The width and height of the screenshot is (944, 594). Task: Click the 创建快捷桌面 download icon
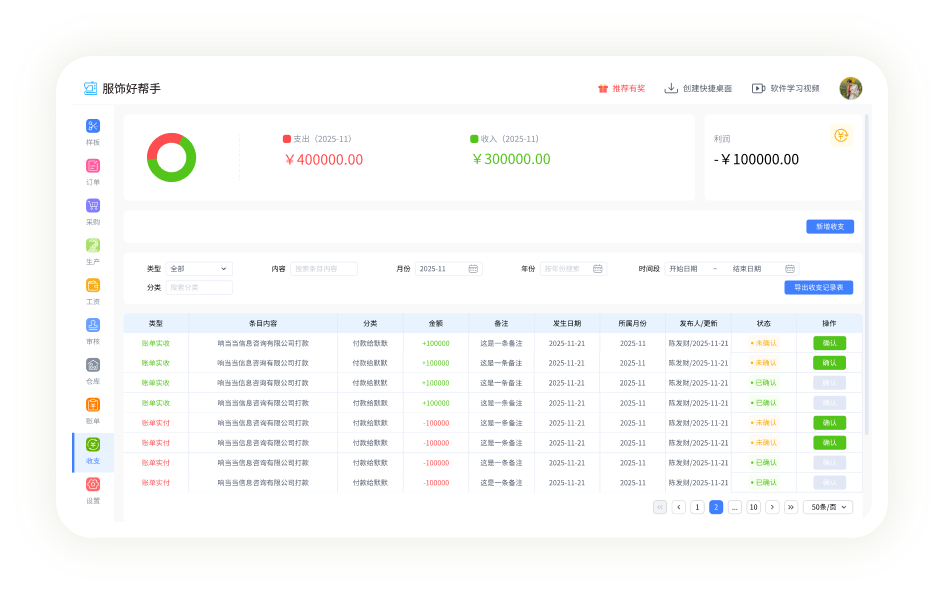pos(671,88)
